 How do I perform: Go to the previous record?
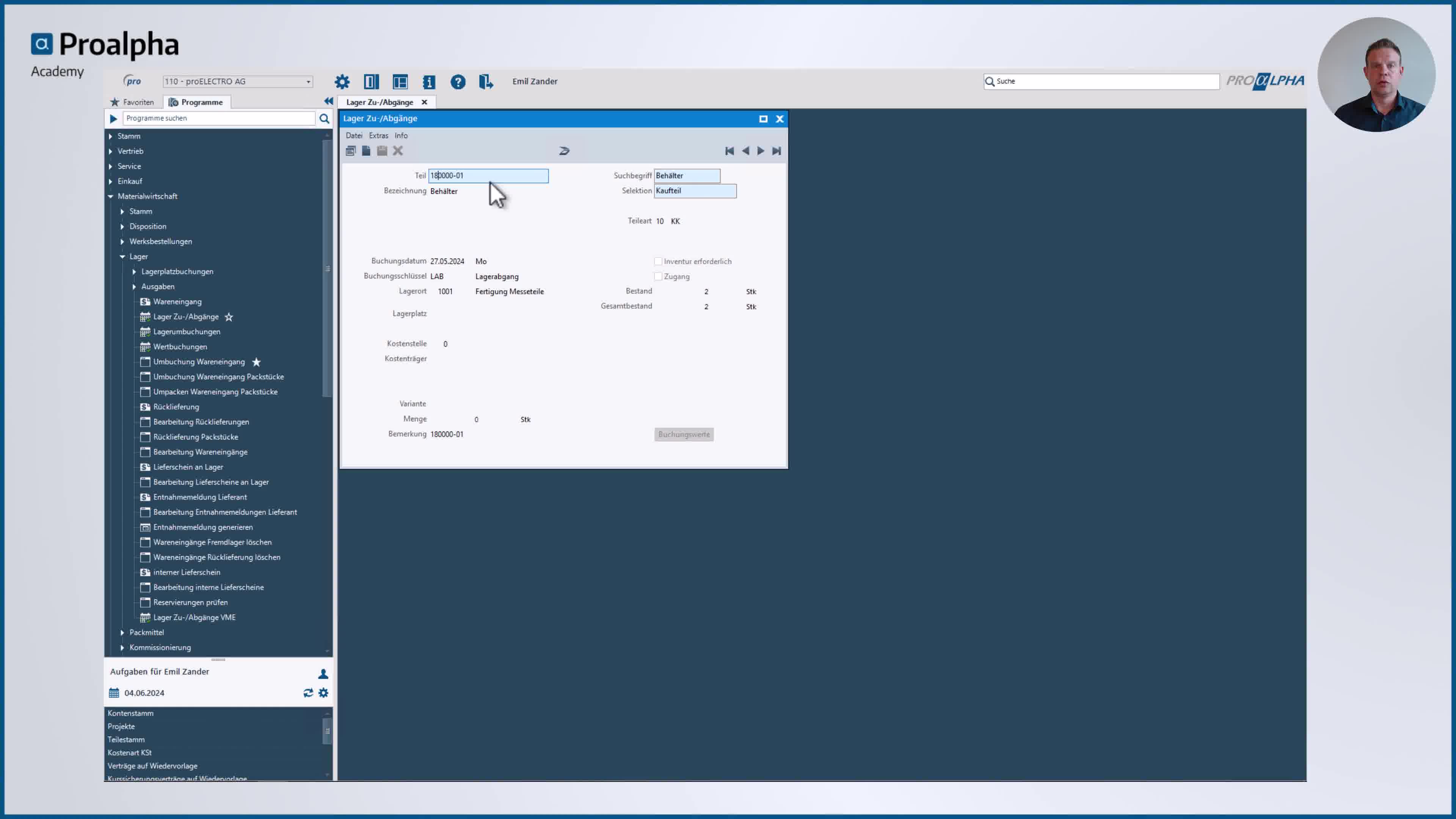tap(745, 151)
